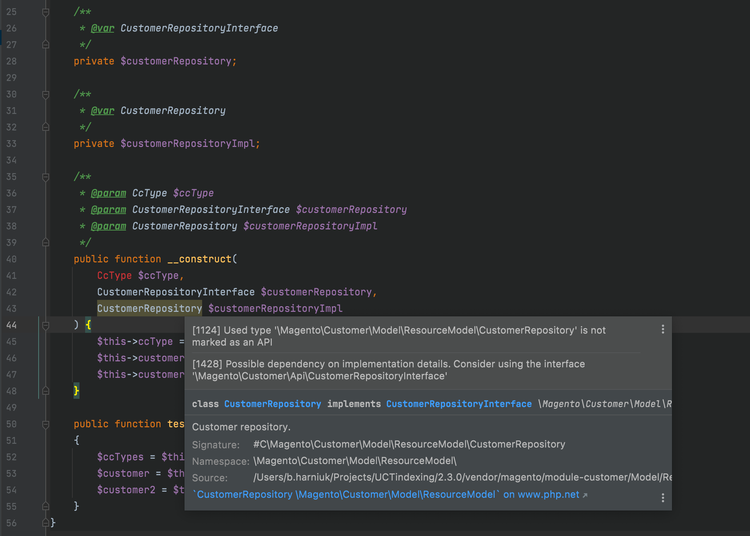Click the fold marker on line 44

pos(46,325)
